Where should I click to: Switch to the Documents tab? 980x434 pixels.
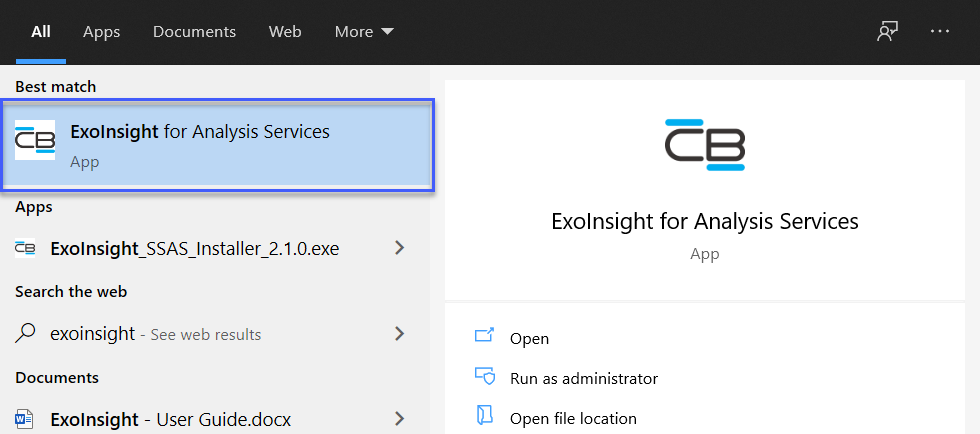click(x=194, y=32)
